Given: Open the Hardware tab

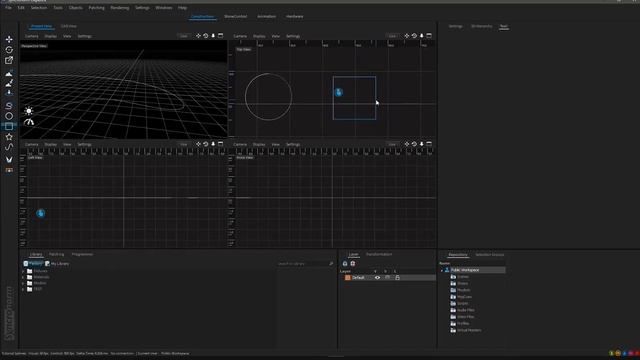Looking at the screenshot, I should click(x=294, y=16).
